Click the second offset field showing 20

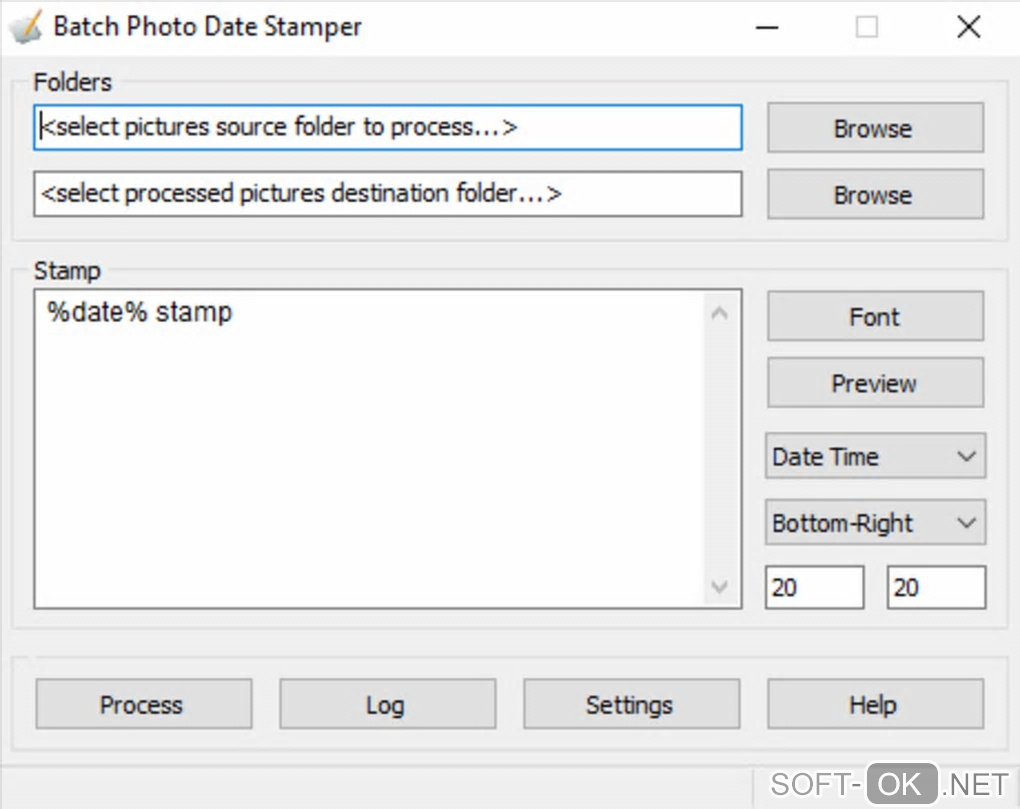point(936,587)
